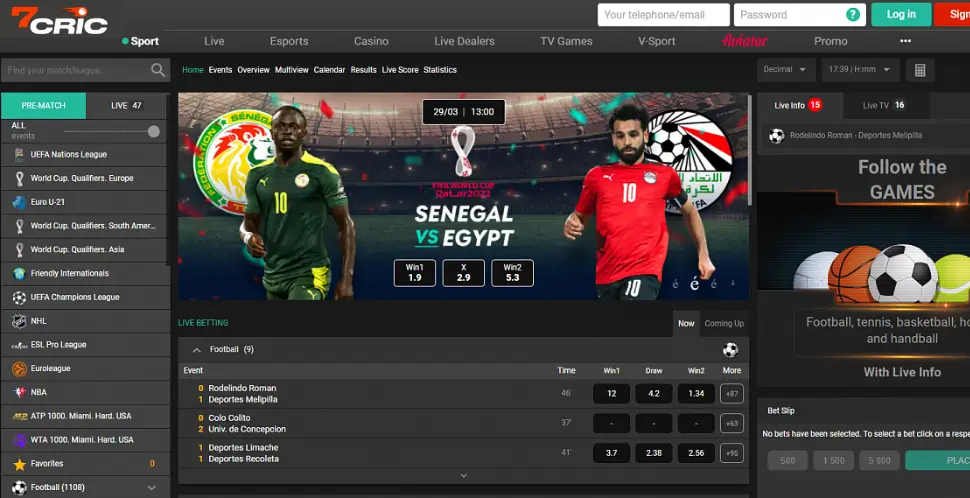Image resolution: width=970 pixels, height=498 pixels.
Task: Open the Casino menu item
Action: (x=371, y=41)
